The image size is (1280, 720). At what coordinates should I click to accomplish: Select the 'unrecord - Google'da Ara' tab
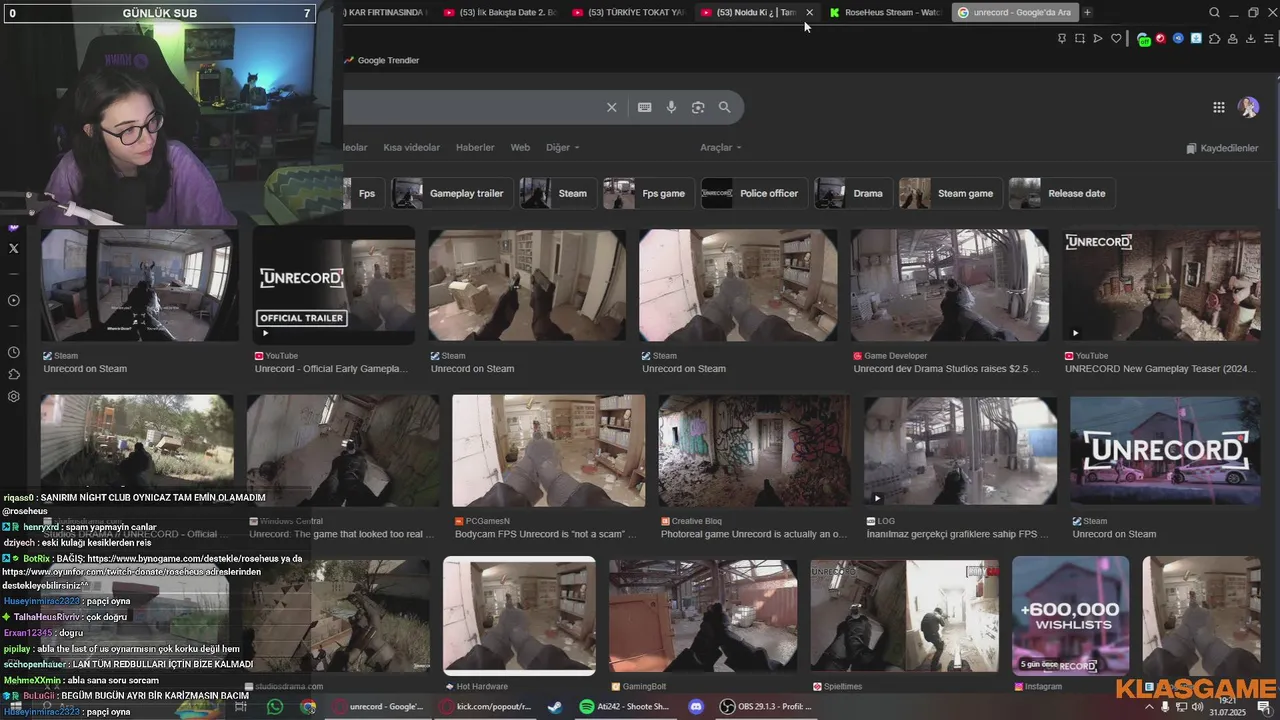pyautogui.click(x=1015, y=12)
